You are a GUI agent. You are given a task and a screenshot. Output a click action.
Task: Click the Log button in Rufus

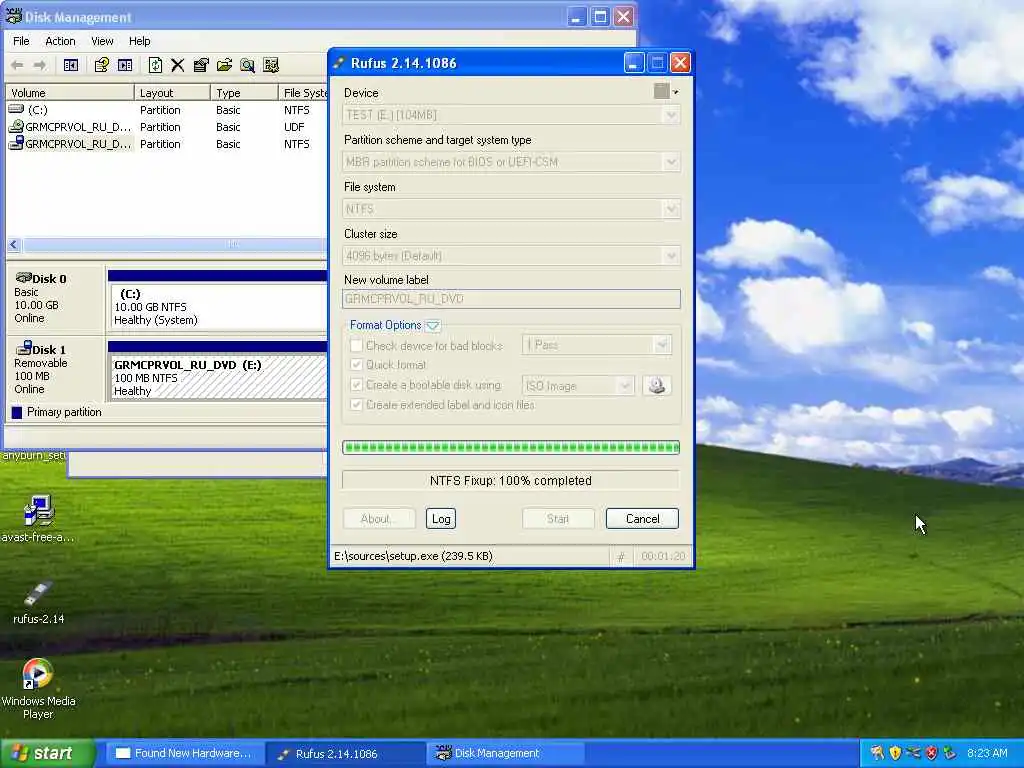coord(441,519)
